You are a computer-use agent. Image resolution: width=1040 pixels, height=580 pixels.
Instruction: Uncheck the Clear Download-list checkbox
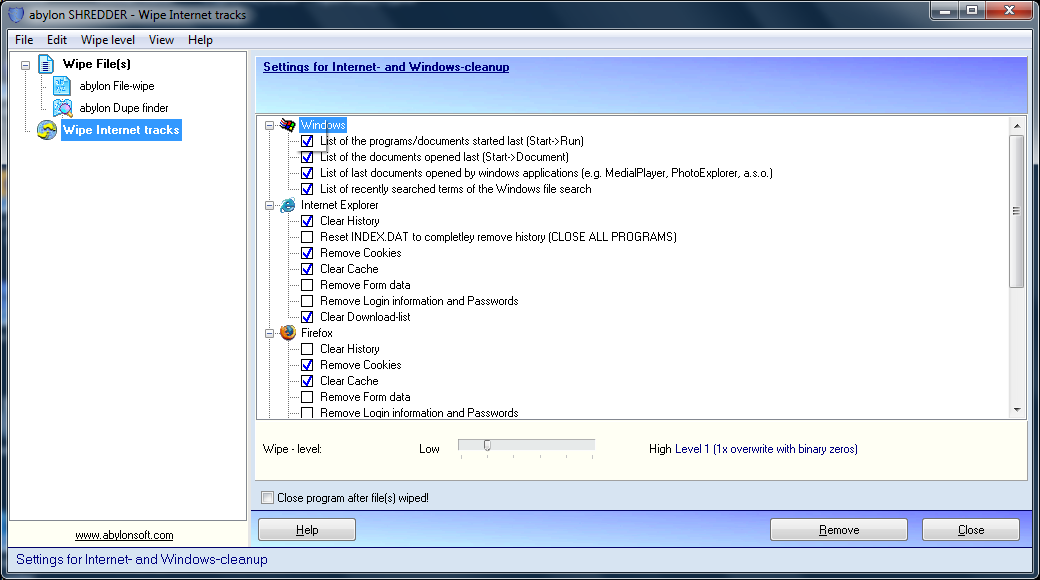tap(307, 317)
